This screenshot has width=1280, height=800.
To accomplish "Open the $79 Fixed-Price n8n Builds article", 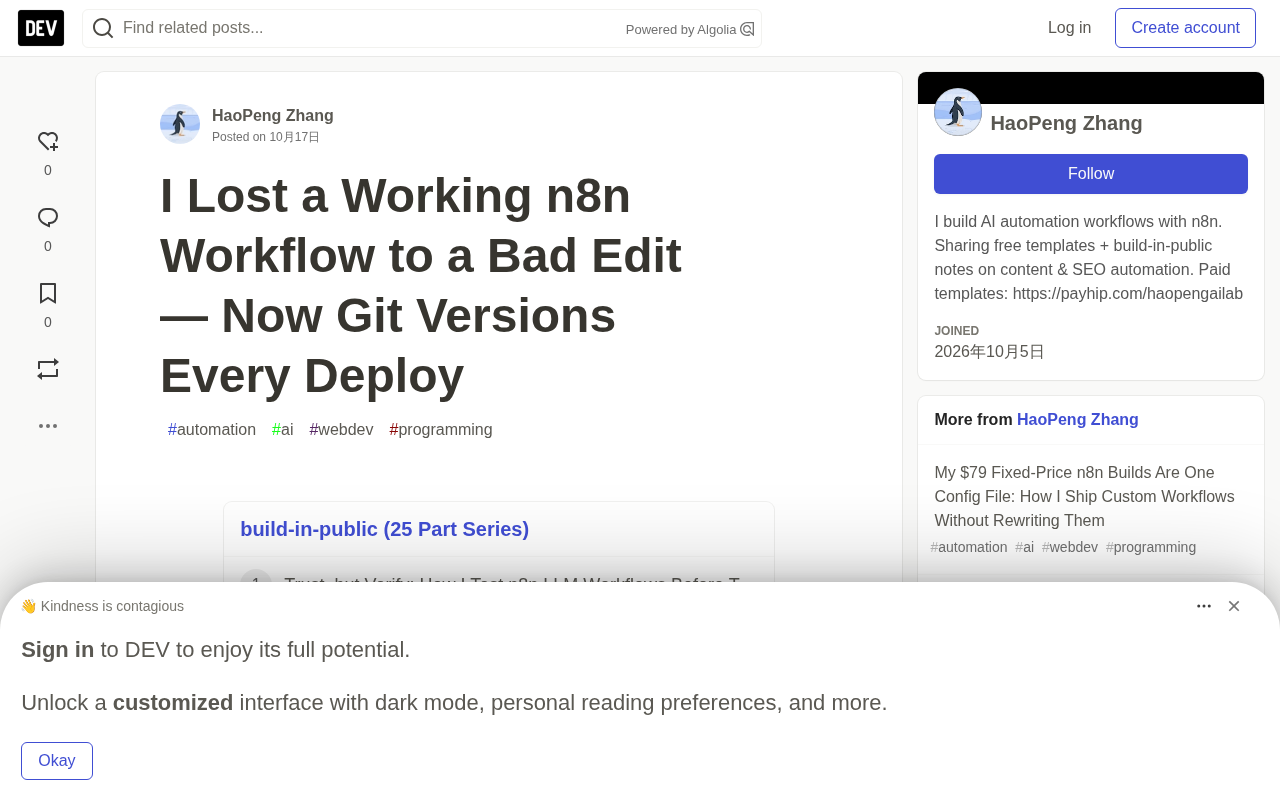I will pos(1085,497).
